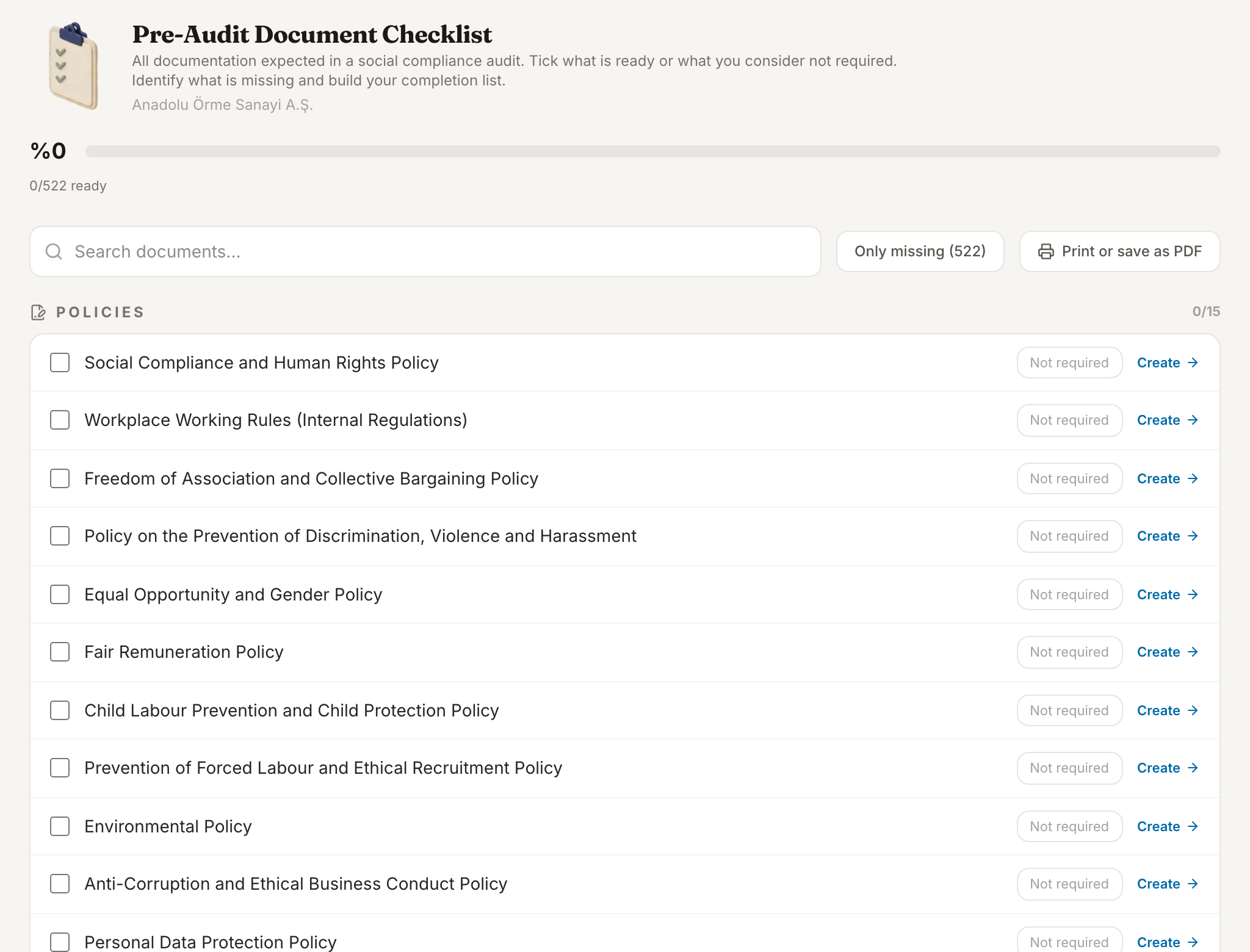Click the POLICIES section heading

pyautogui.click(x=100, y=312)
